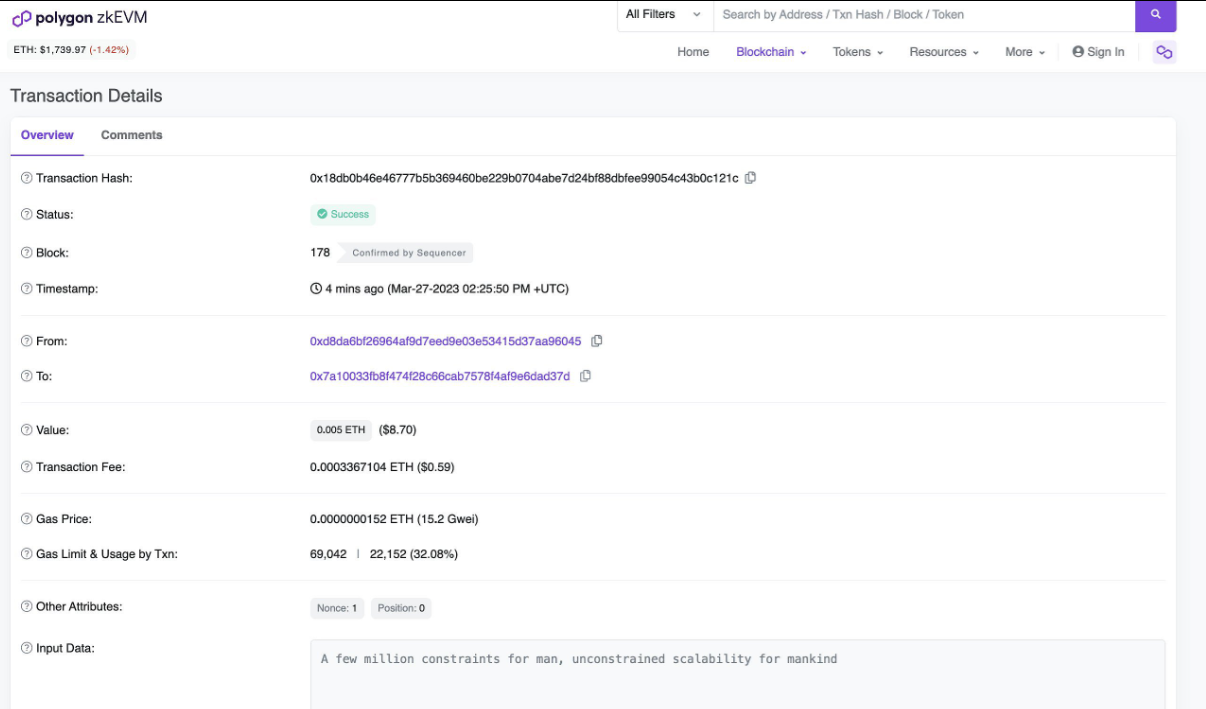This screenshot has width=1206, height=709.
Task: Open the All Filters dropdown
Action: coord(664,15)
